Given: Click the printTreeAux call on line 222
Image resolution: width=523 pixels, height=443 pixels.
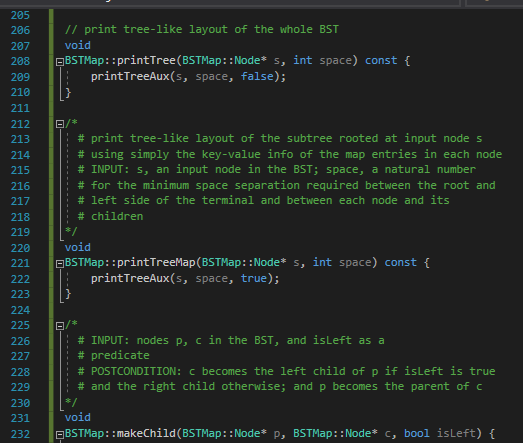Looking at the screenshot, I should [x=130, y=278].
